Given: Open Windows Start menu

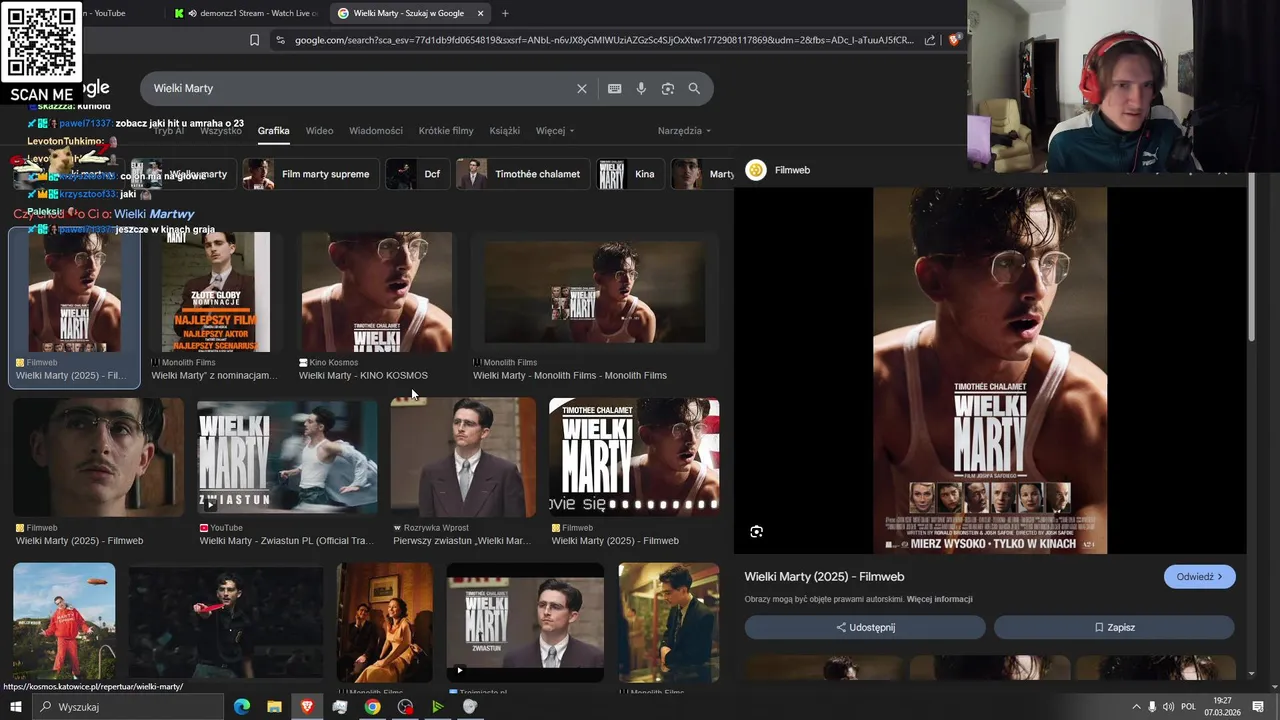Looking at the screenshot, I should [15, 707].
